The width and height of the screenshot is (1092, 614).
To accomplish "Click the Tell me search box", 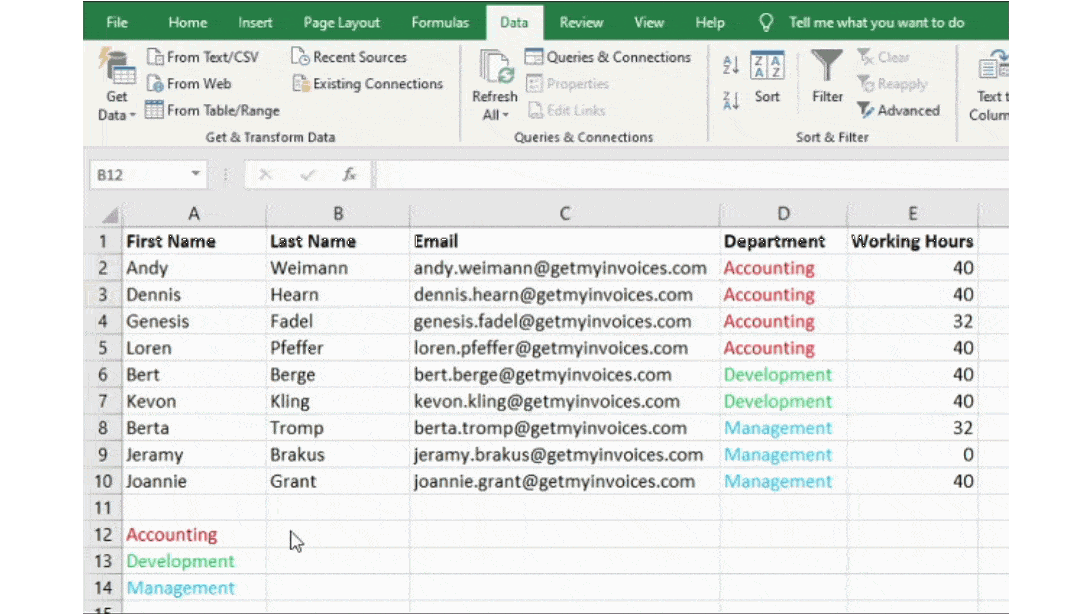I will click(876, 22).
